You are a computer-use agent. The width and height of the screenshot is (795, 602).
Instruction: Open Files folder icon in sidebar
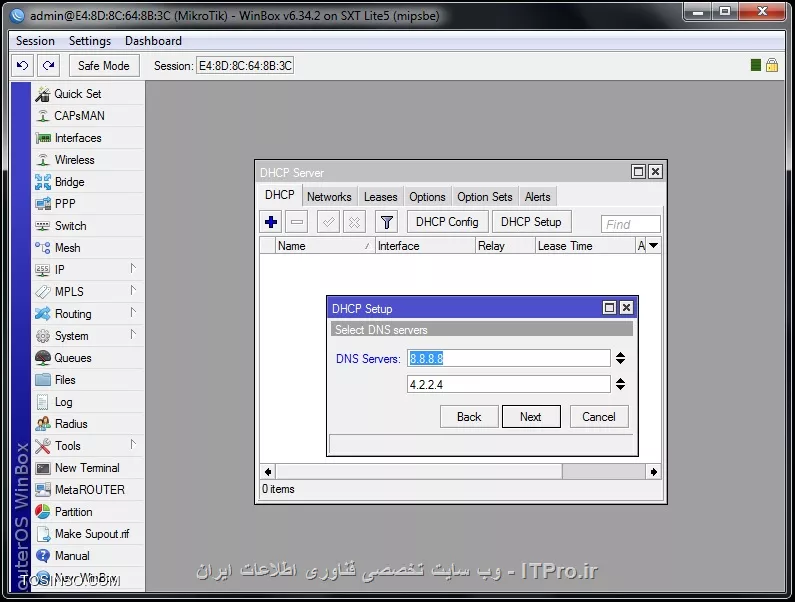pos(43,379)
